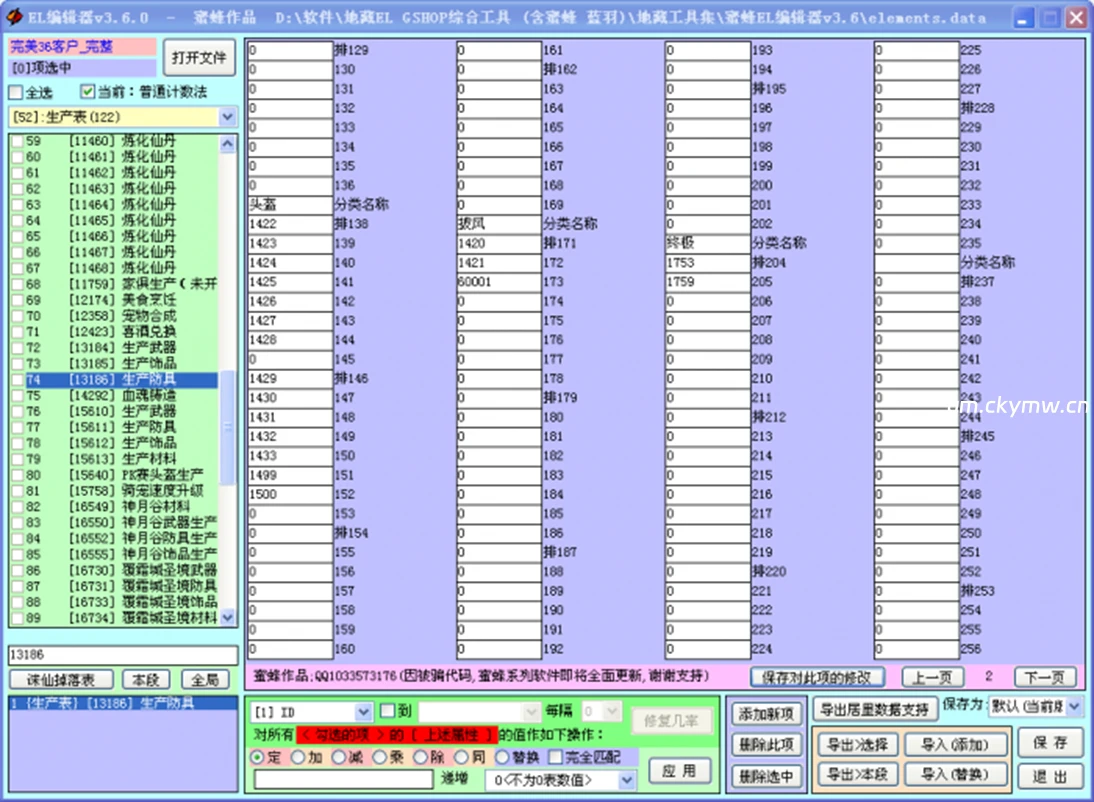Select list item [12358] 宠物合成

pyautogui.click(x=122, y=316)
